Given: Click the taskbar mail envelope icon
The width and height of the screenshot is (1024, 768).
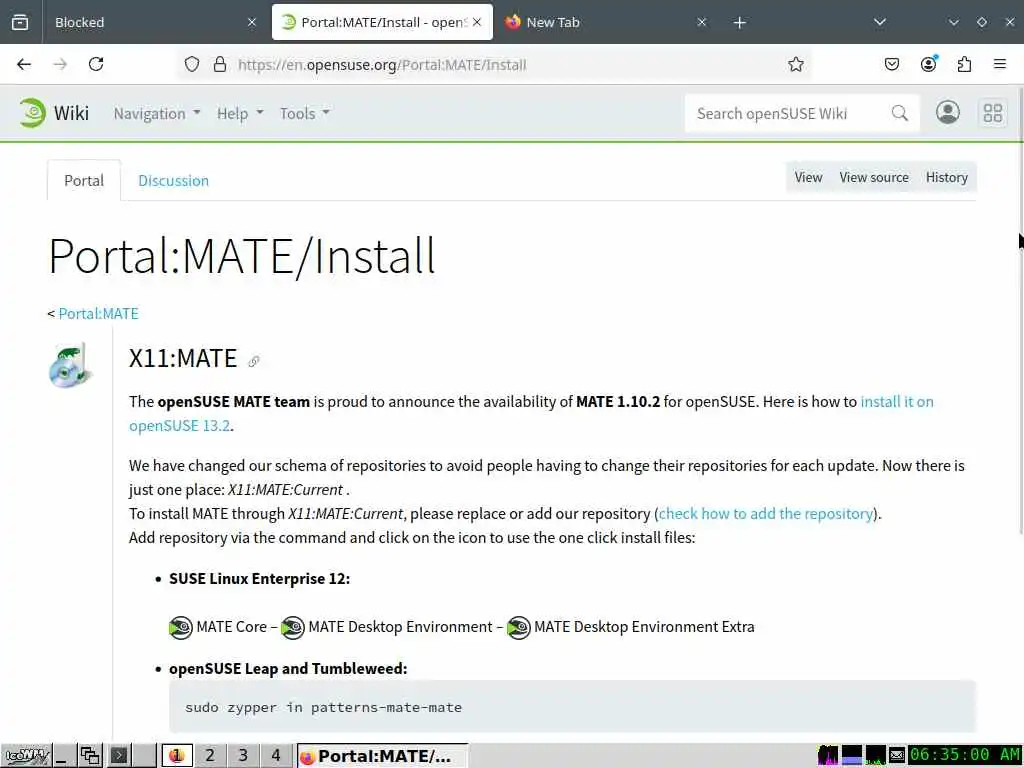Looking at the screenshot, I should click(x=897, y=756).
